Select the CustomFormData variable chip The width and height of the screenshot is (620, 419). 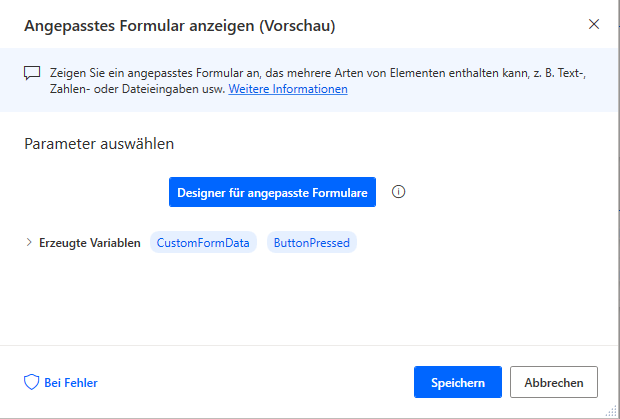203,242
